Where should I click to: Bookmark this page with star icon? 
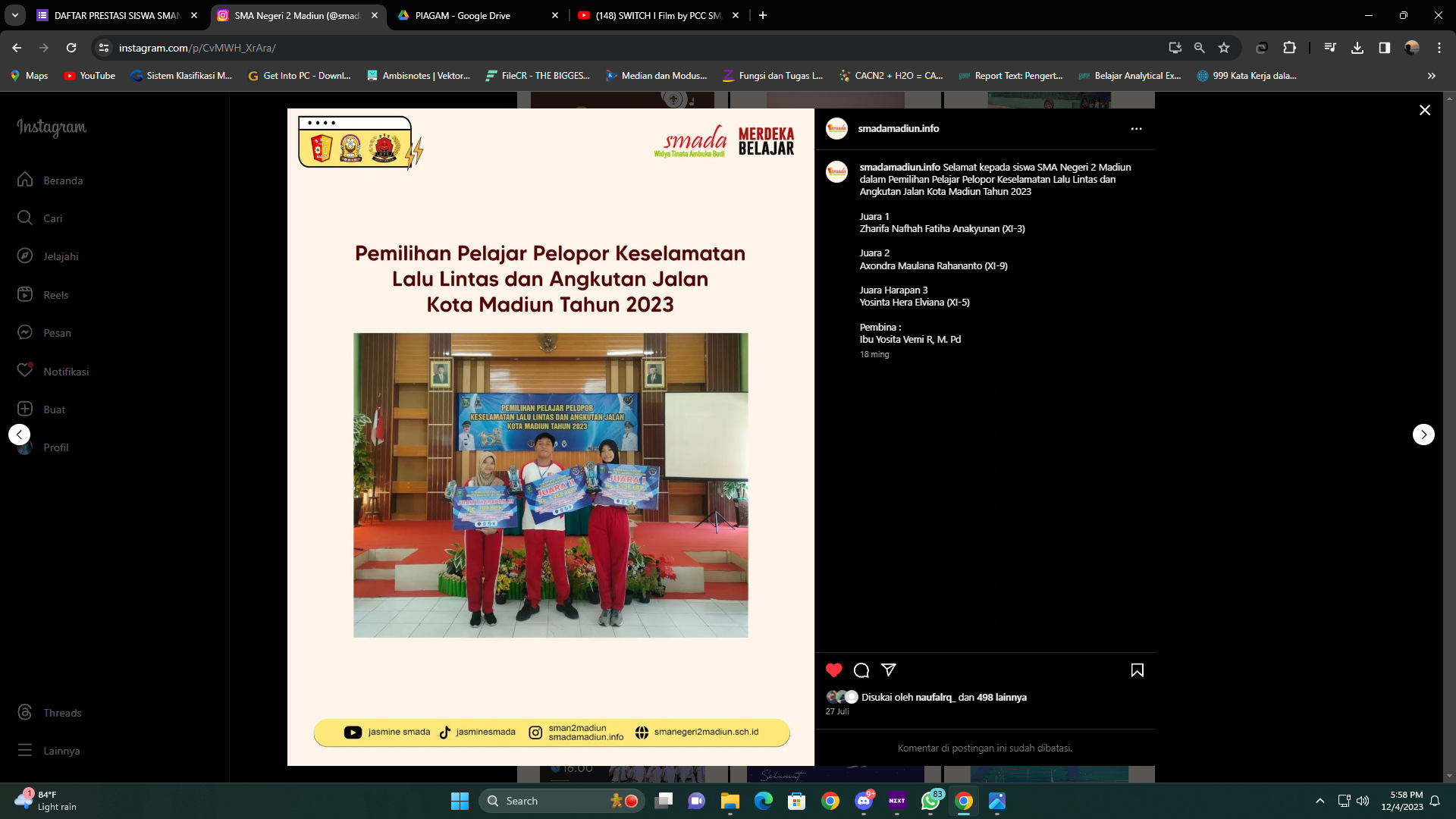click(x=1224, y=48)
